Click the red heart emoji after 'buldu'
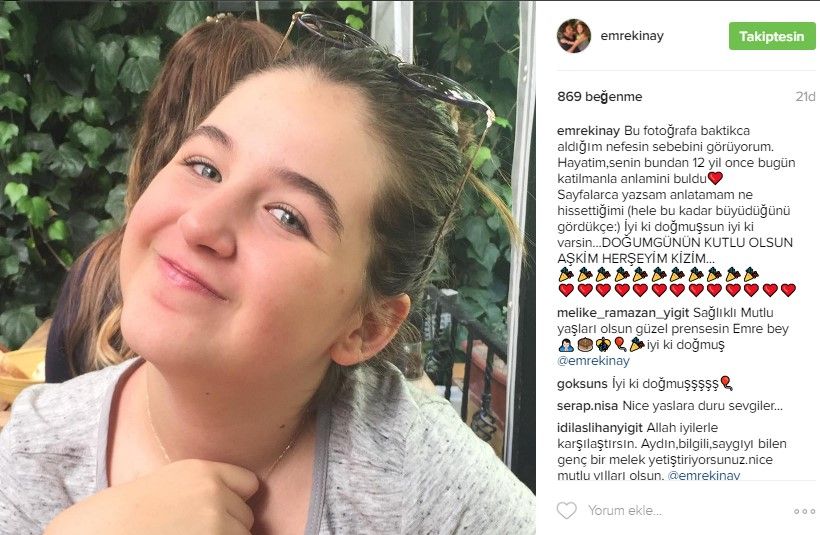This screenshot has height=535, width=820. tap(715, 178)
